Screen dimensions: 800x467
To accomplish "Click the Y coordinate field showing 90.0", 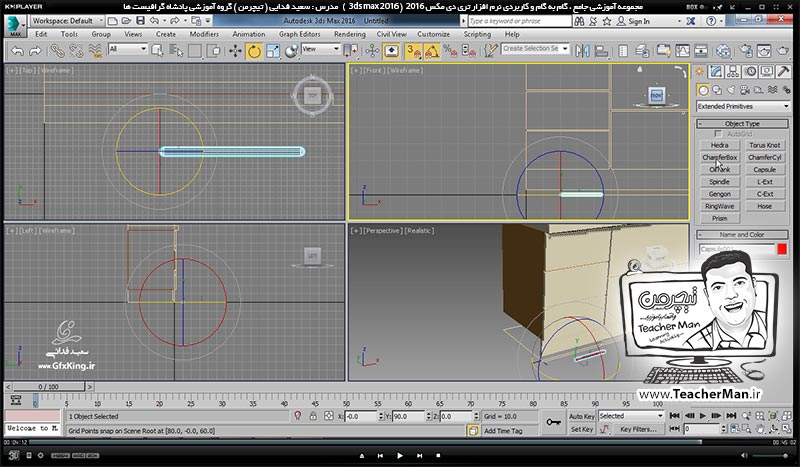I will (410, 416).
